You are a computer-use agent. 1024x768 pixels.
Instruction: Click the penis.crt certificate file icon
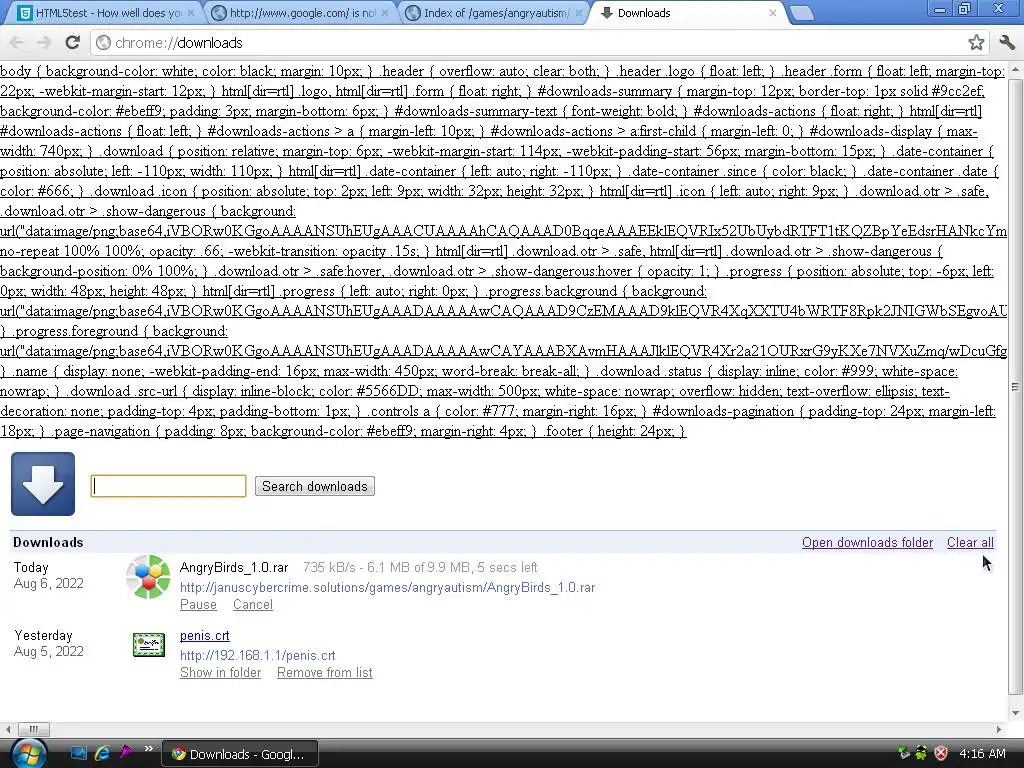149,645
